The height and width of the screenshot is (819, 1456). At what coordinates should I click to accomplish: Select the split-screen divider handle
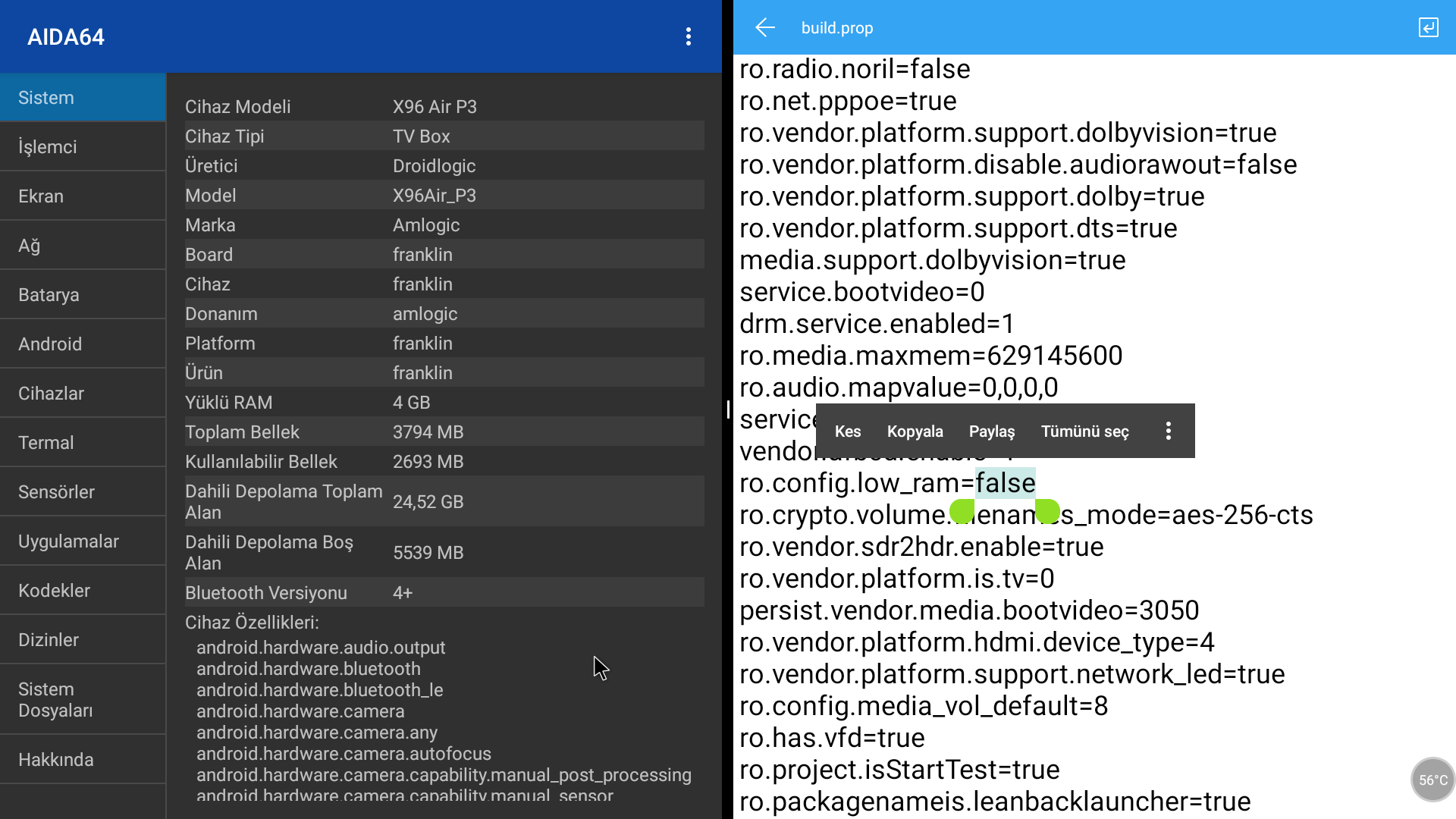(x=728, y=409)
